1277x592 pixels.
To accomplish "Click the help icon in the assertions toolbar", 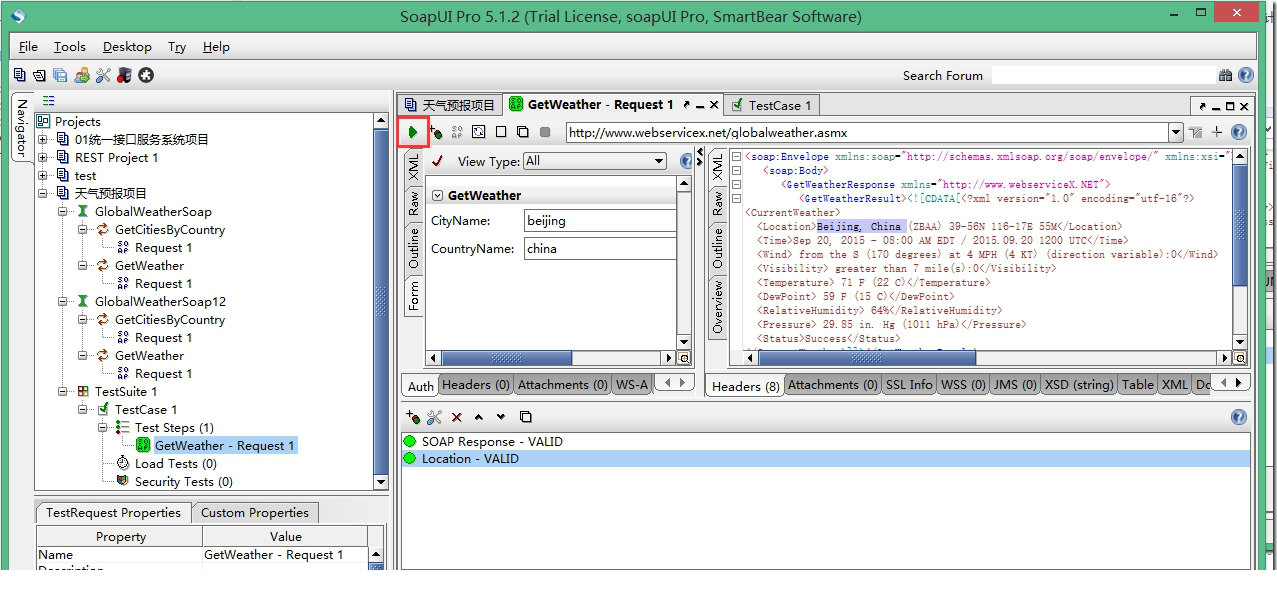I will (1239, 418).
